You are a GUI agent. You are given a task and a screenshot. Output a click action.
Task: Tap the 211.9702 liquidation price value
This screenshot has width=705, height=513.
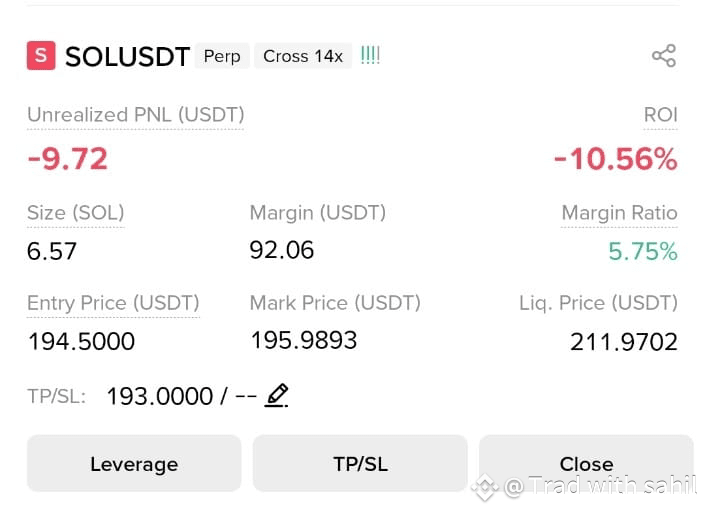pos(624,342)
